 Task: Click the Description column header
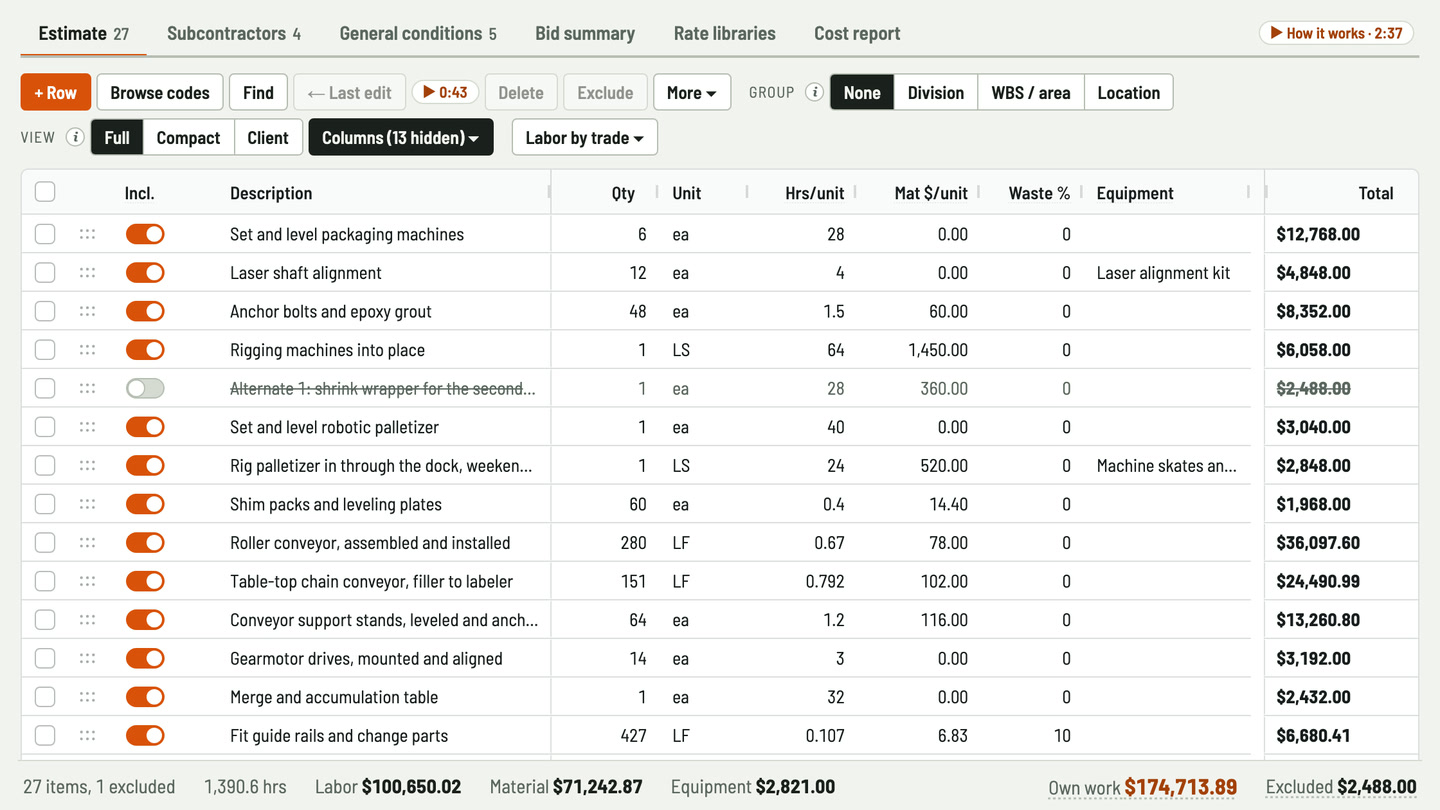pyautogui.click(x=271, y=193)
